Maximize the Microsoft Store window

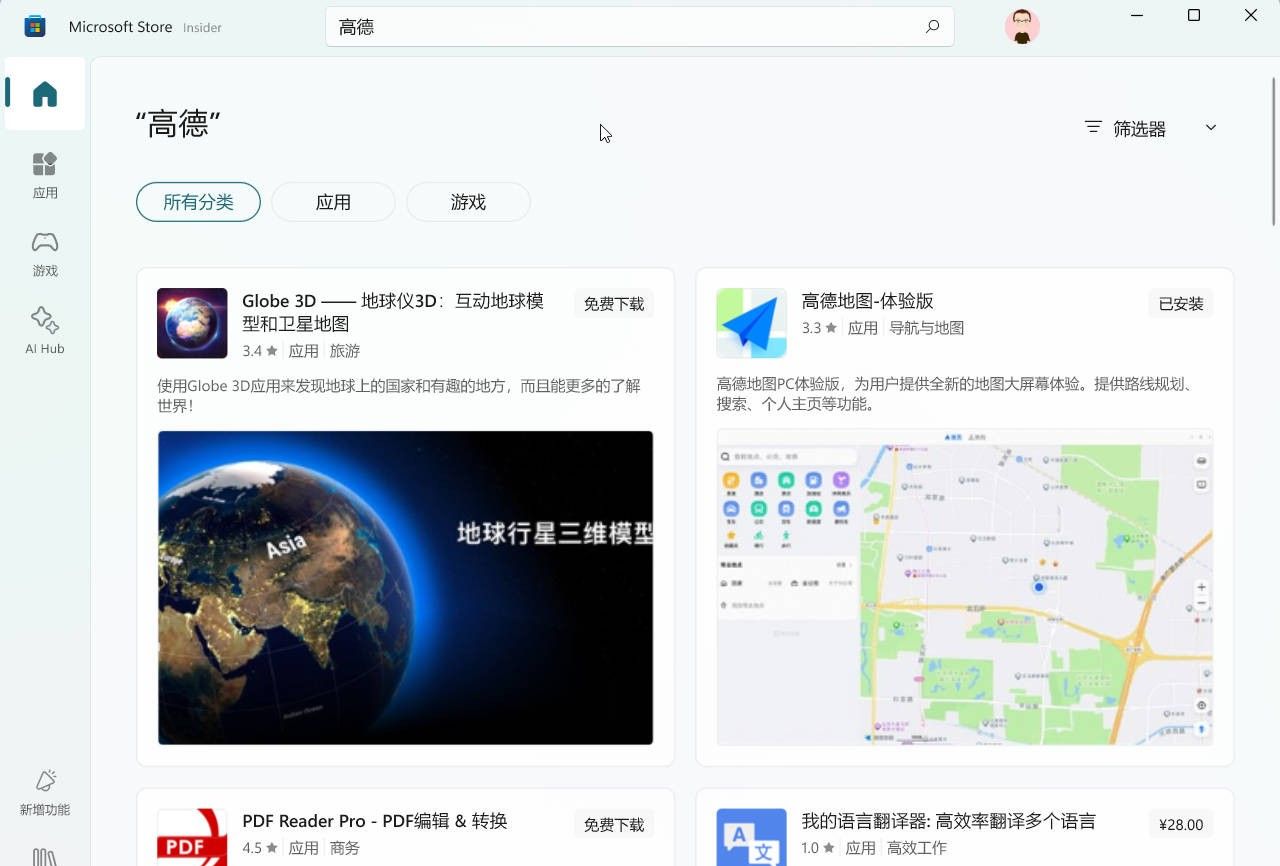1194,15
